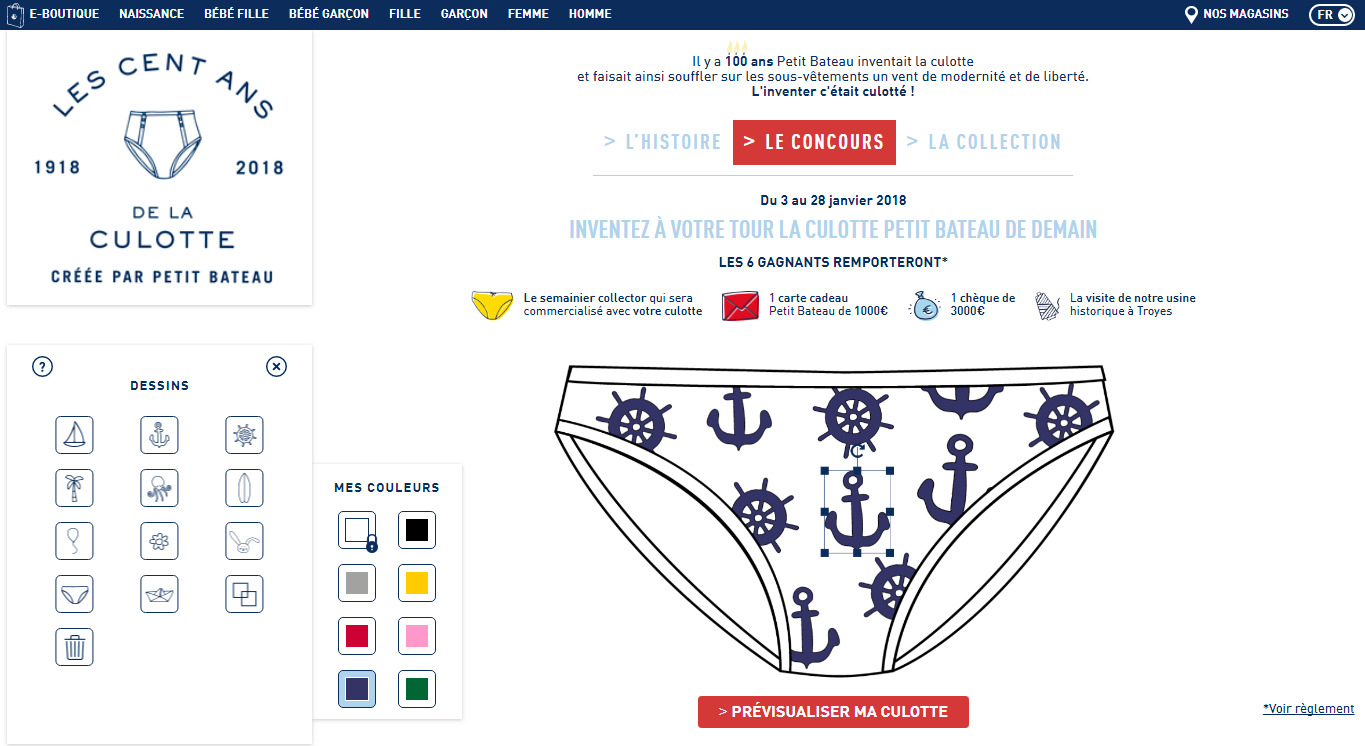The width and height of the screenshot is (1365, 746).
Task: Choose the surfboard drawing icon
Action: point(244,488)
